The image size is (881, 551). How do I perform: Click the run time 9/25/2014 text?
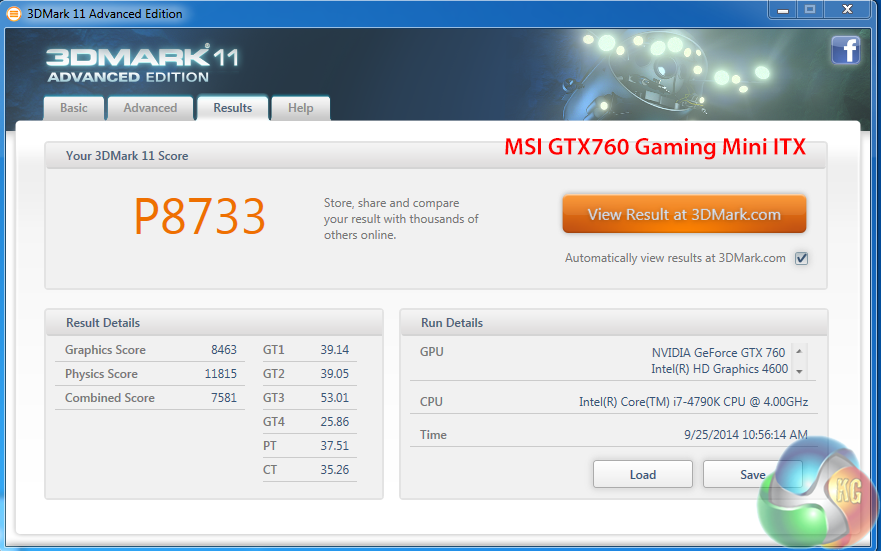[746, 435]
